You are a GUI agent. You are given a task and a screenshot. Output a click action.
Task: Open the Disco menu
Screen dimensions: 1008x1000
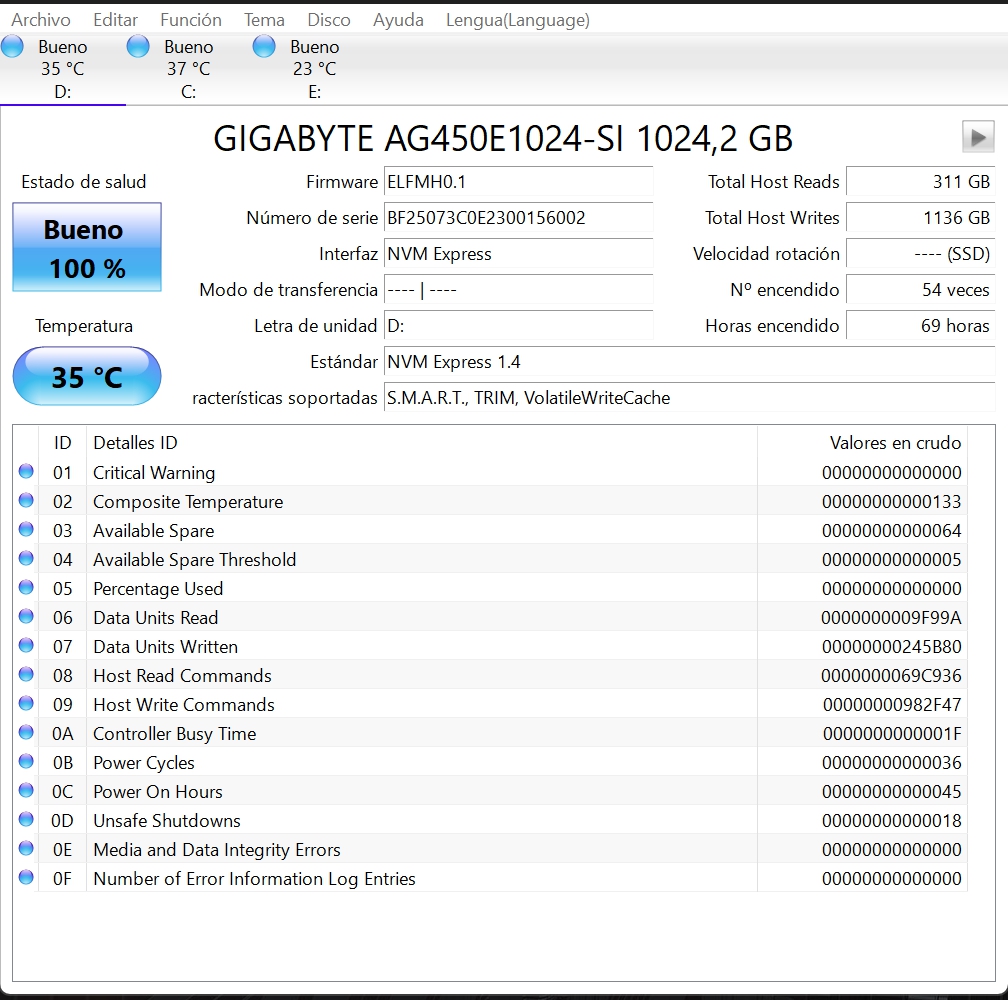pos(328,20)
